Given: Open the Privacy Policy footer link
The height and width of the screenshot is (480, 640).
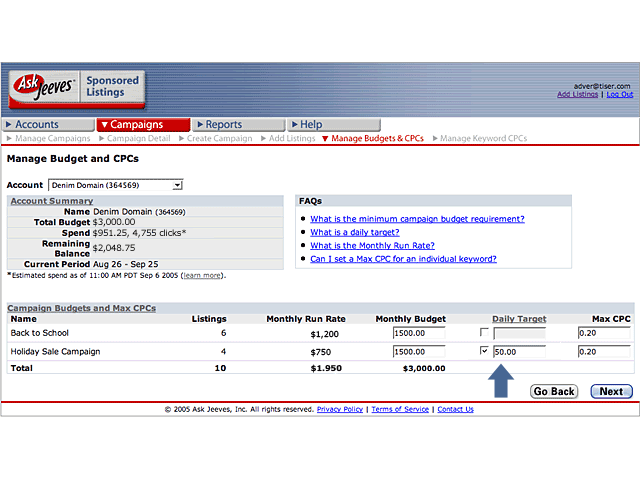Looking at the screenshot, I should coord(340,409).
